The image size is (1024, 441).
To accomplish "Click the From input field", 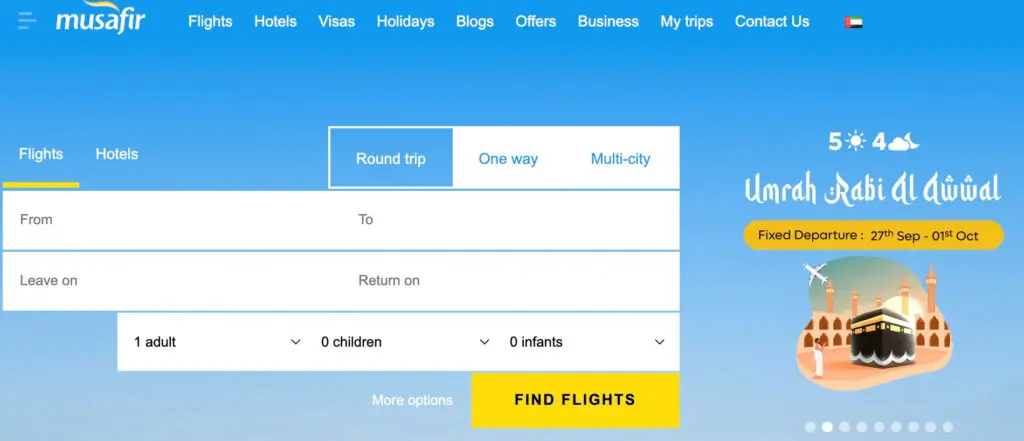I will (x=170, y=220).
